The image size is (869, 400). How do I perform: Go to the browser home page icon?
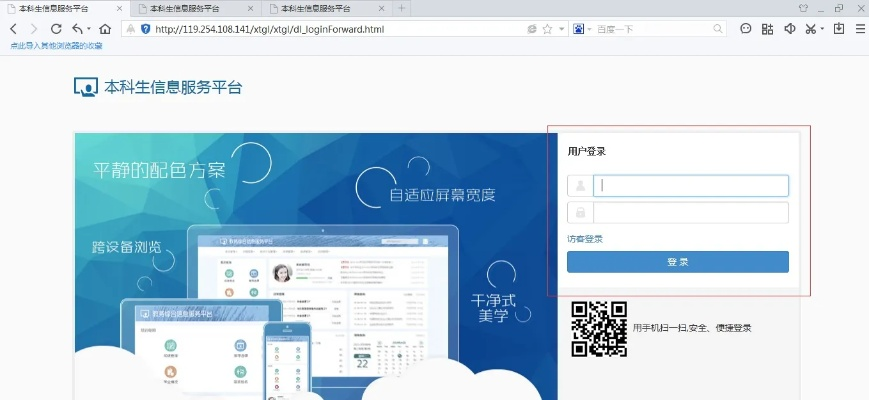pos(105,29)
